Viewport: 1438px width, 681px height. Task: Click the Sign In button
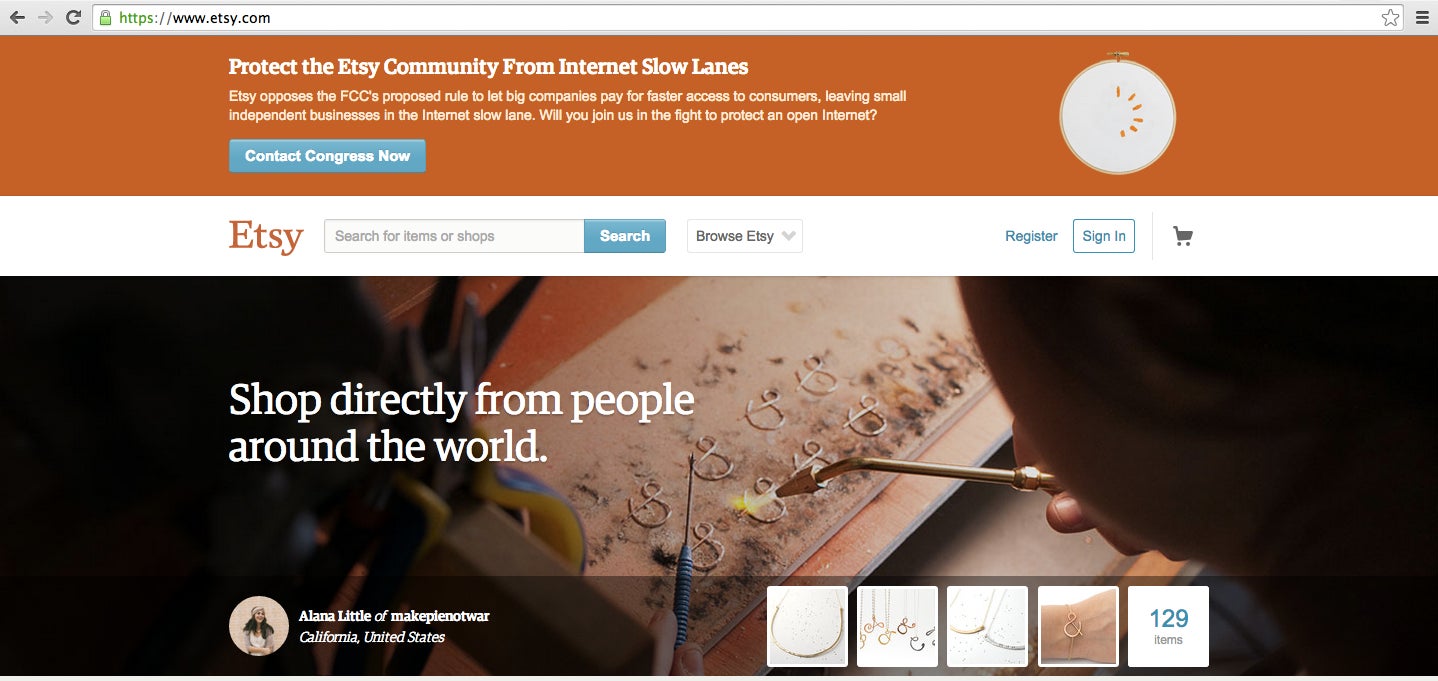pyautogui.click(x=1104, y=236)
